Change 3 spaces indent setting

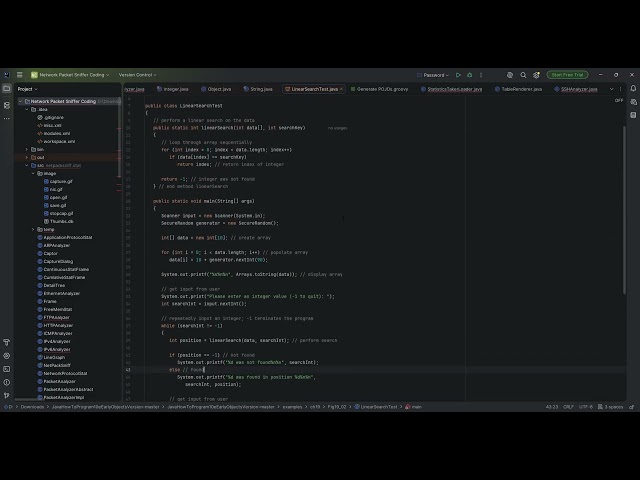[x=610, y=407]
